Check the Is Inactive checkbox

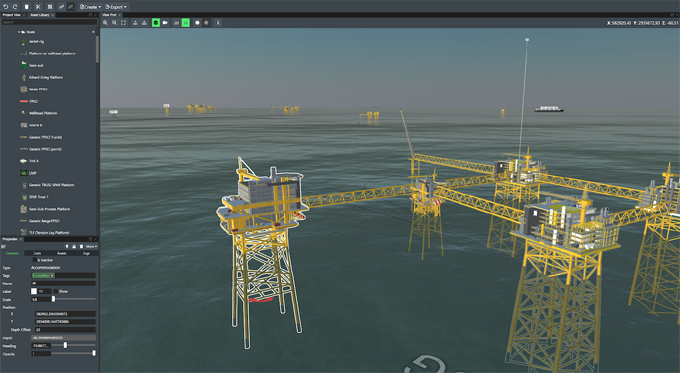click(x=35, y=260)
